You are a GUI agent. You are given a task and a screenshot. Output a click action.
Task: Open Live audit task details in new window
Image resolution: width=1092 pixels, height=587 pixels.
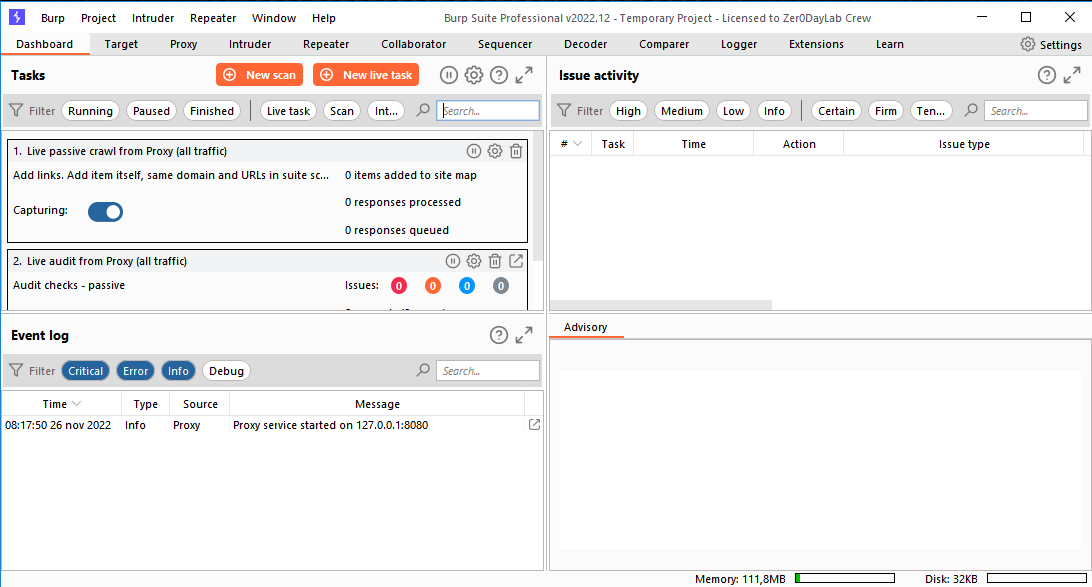pos(516,261)
